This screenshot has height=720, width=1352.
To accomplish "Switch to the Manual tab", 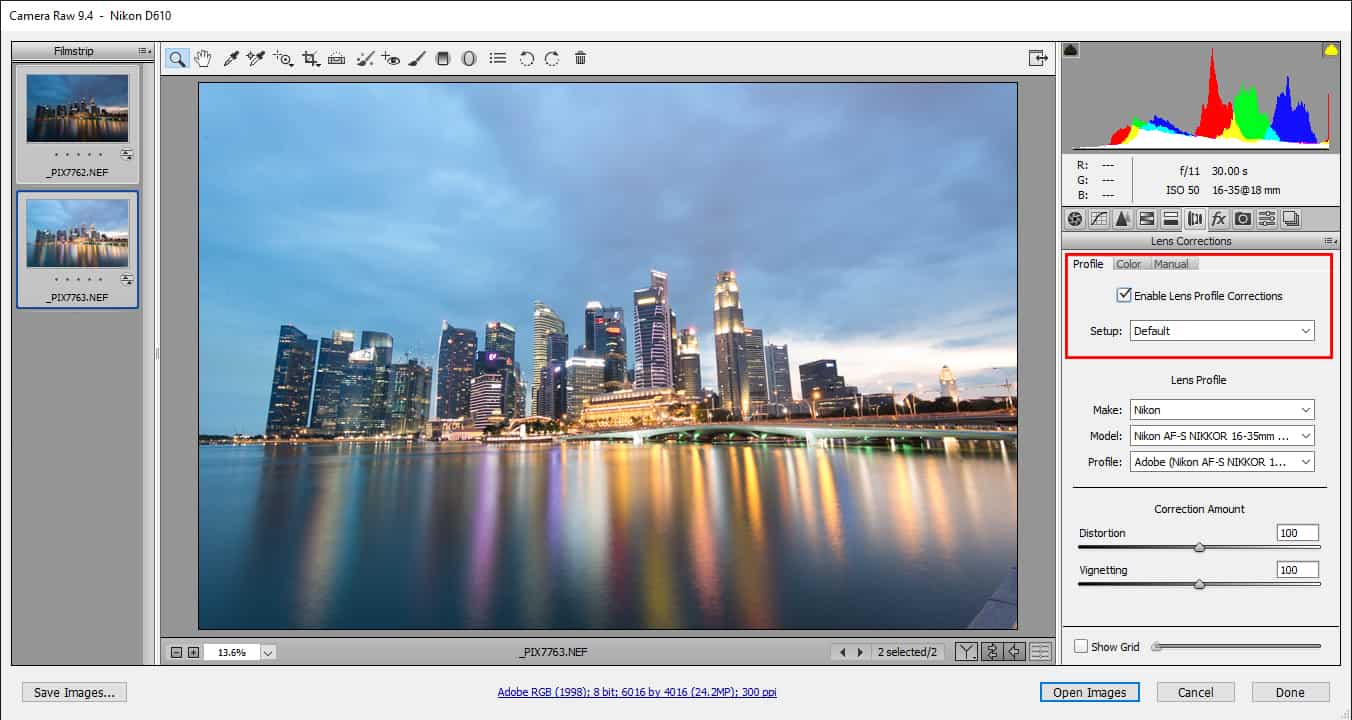I will tap(1171, 264).
